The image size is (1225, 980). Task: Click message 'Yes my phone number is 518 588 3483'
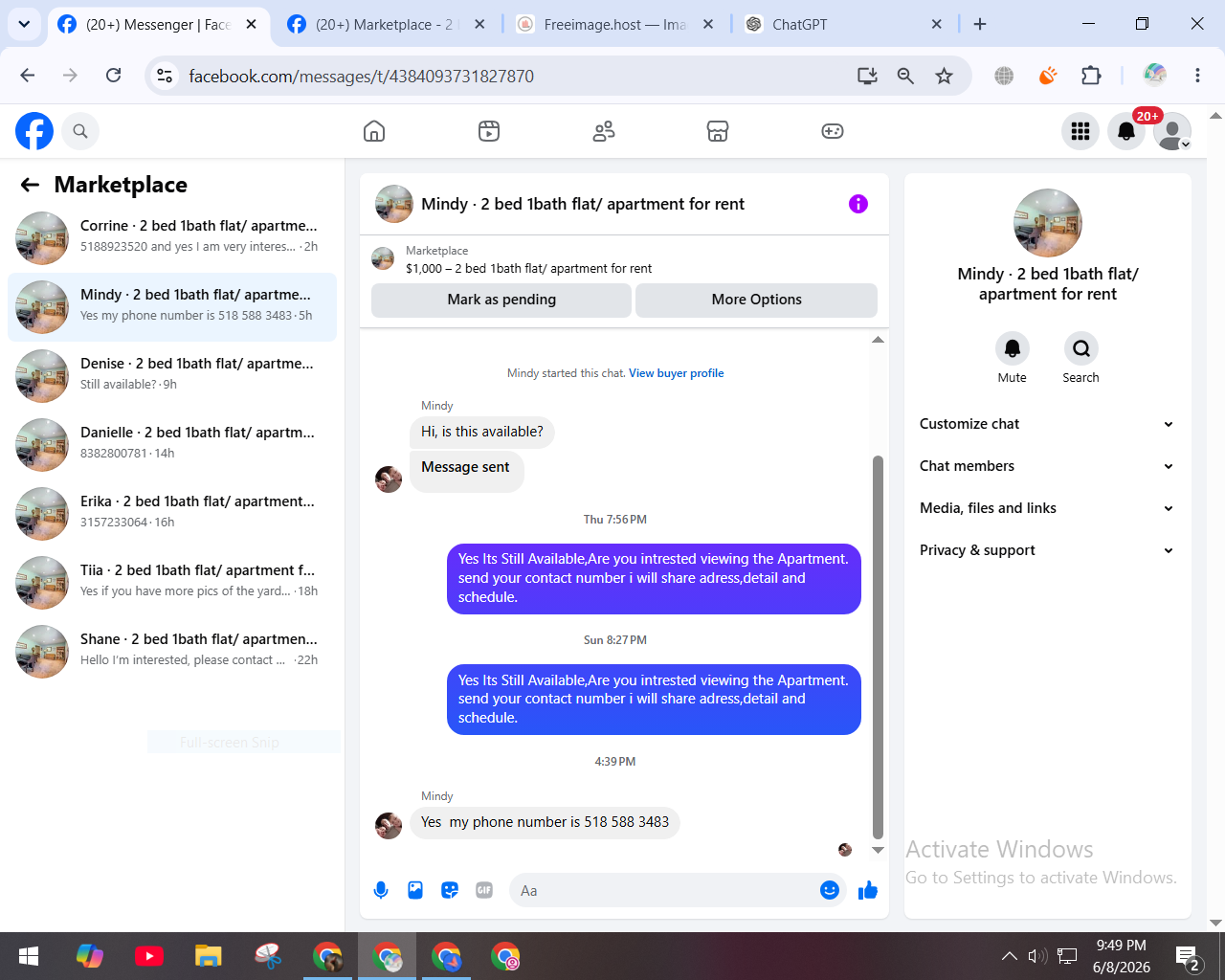(545, 822)
